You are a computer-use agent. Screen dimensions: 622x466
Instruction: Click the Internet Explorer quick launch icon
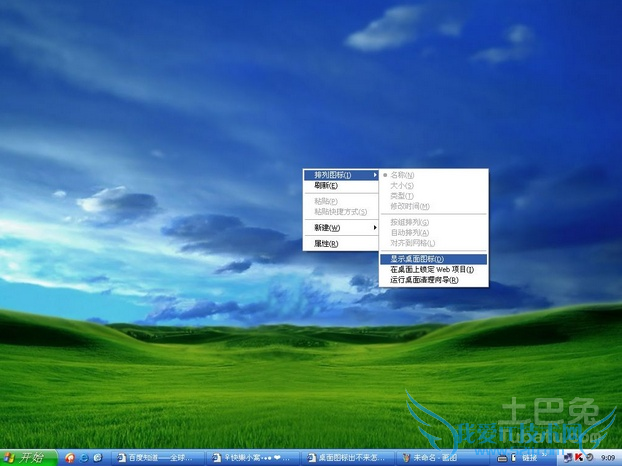(84, 458)
